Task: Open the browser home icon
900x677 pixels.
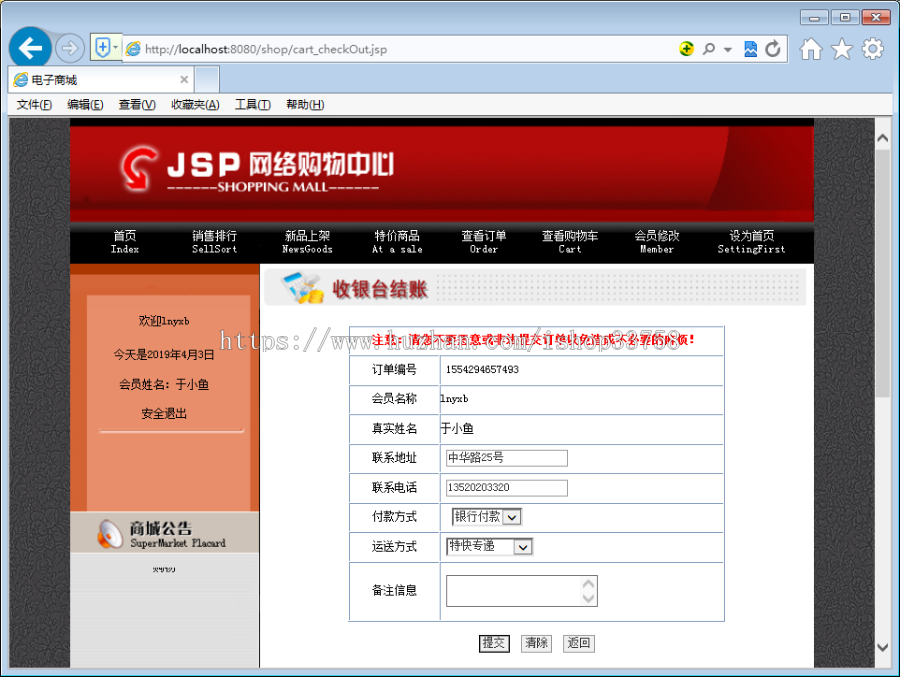Action: [x=811, y=49]
